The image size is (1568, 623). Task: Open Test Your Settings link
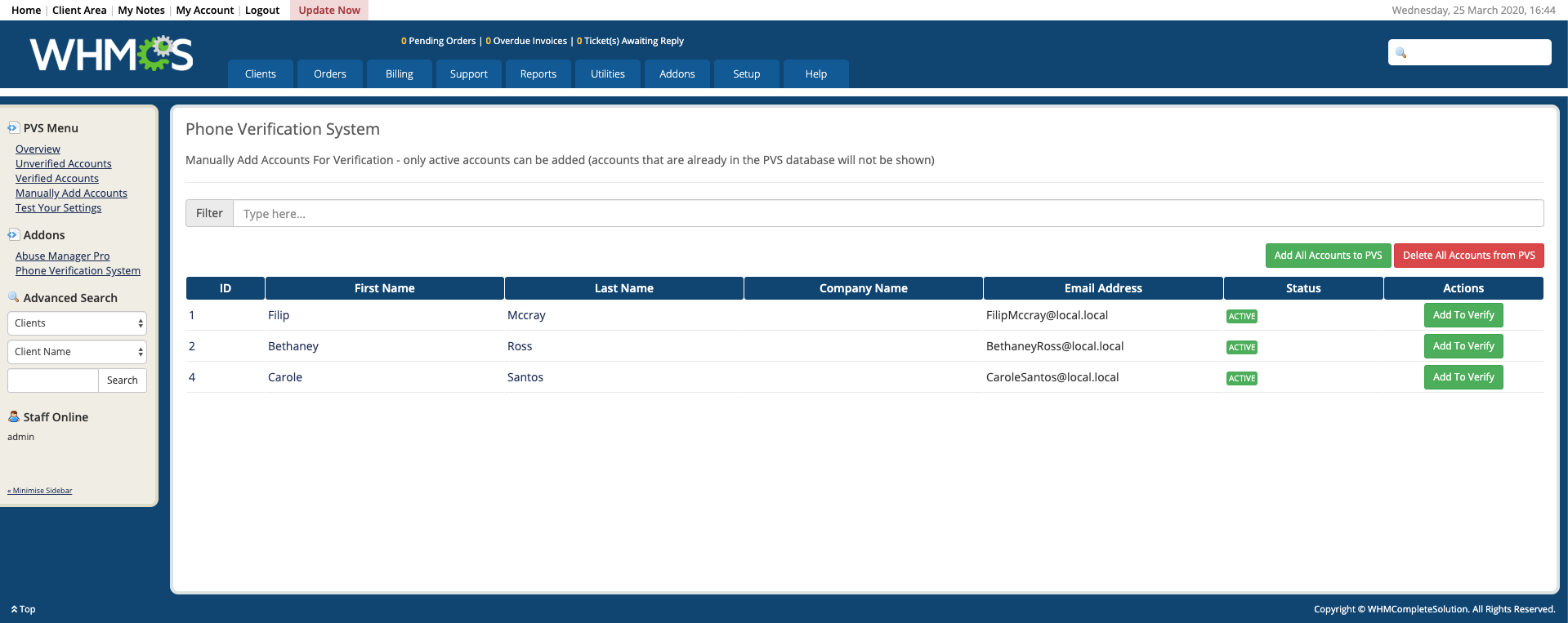[x=59, y=207]
